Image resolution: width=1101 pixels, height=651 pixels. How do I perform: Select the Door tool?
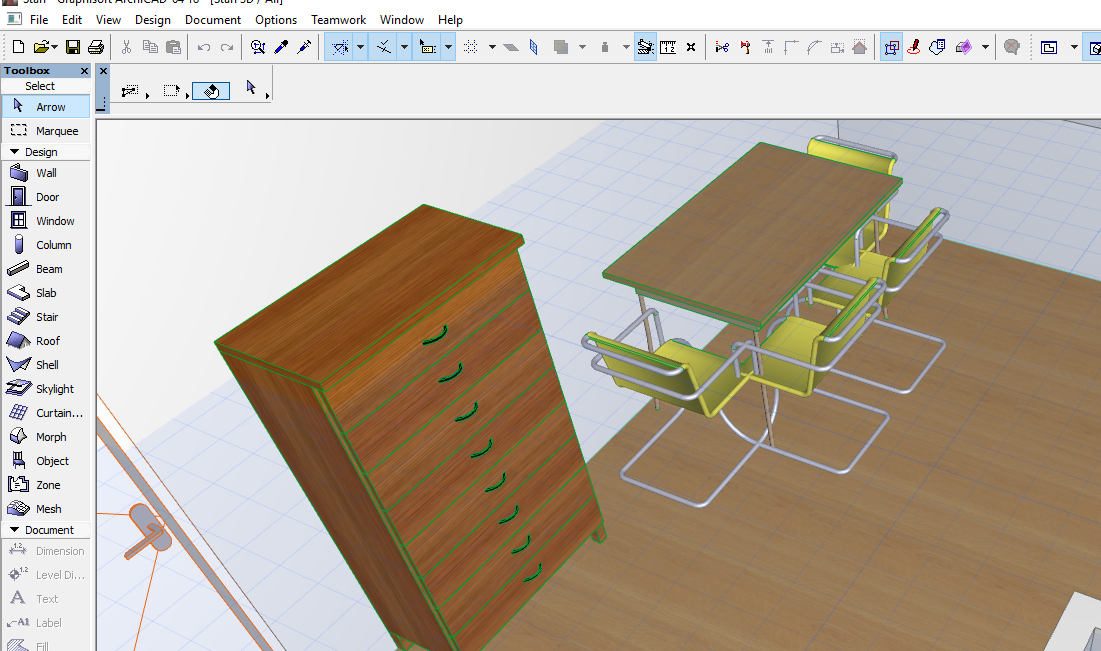(x=46, y=197)
